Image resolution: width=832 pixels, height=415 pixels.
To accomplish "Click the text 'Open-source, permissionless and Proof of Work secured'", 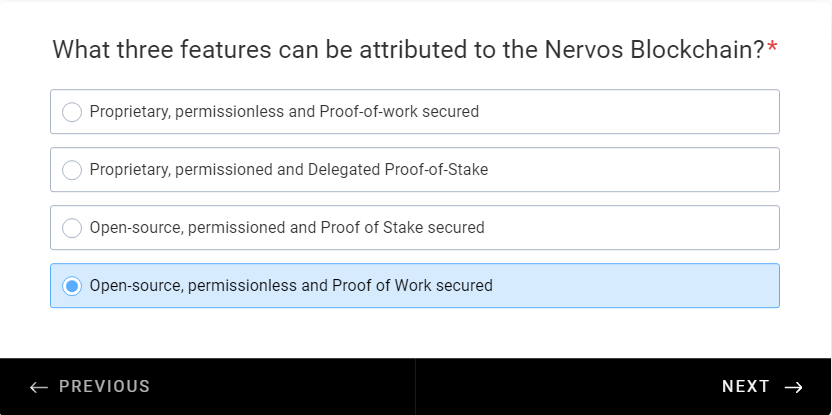I will [291, 286].
